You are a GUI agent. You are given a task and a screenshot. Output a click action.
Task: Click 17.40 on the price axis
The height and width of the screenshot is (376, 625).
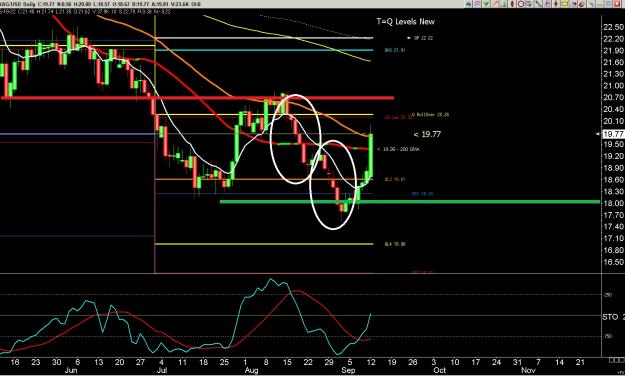click(613, 226)
